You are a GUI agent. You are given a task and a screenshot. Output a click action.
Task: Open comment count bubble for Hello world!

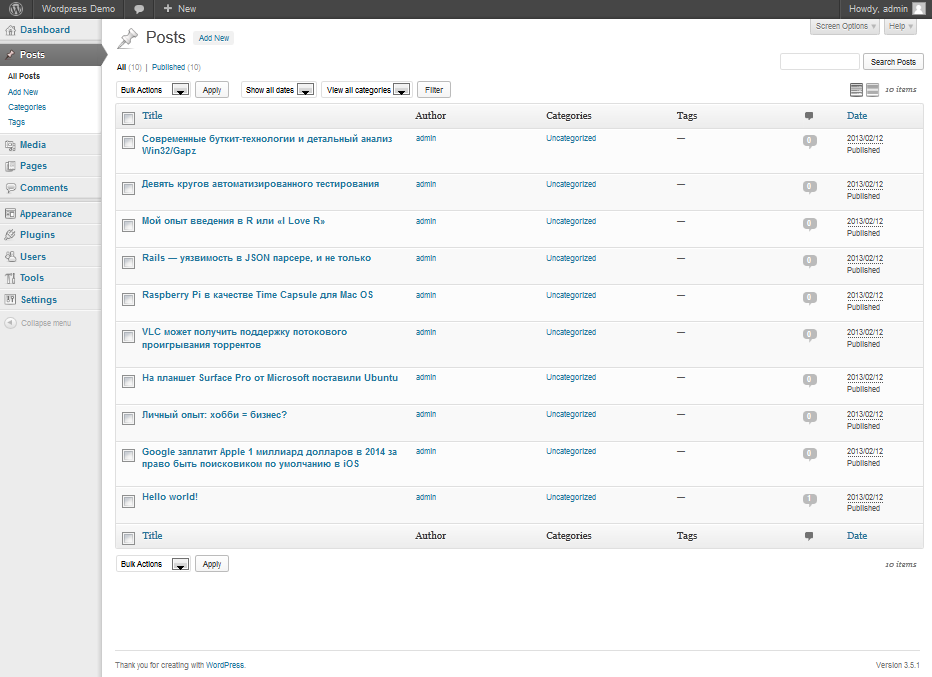(810, 500)
